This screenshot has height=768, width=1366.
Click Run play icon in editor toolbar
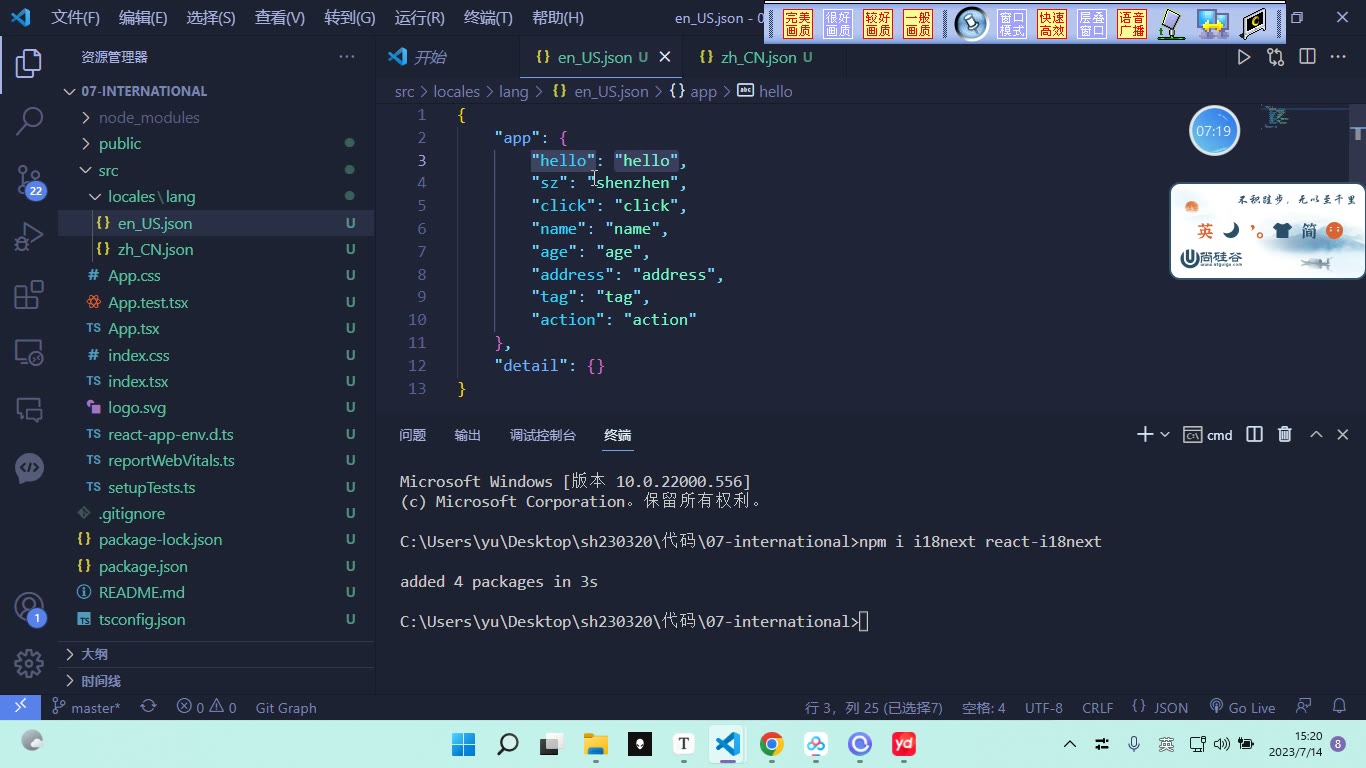click(1244, 57)
